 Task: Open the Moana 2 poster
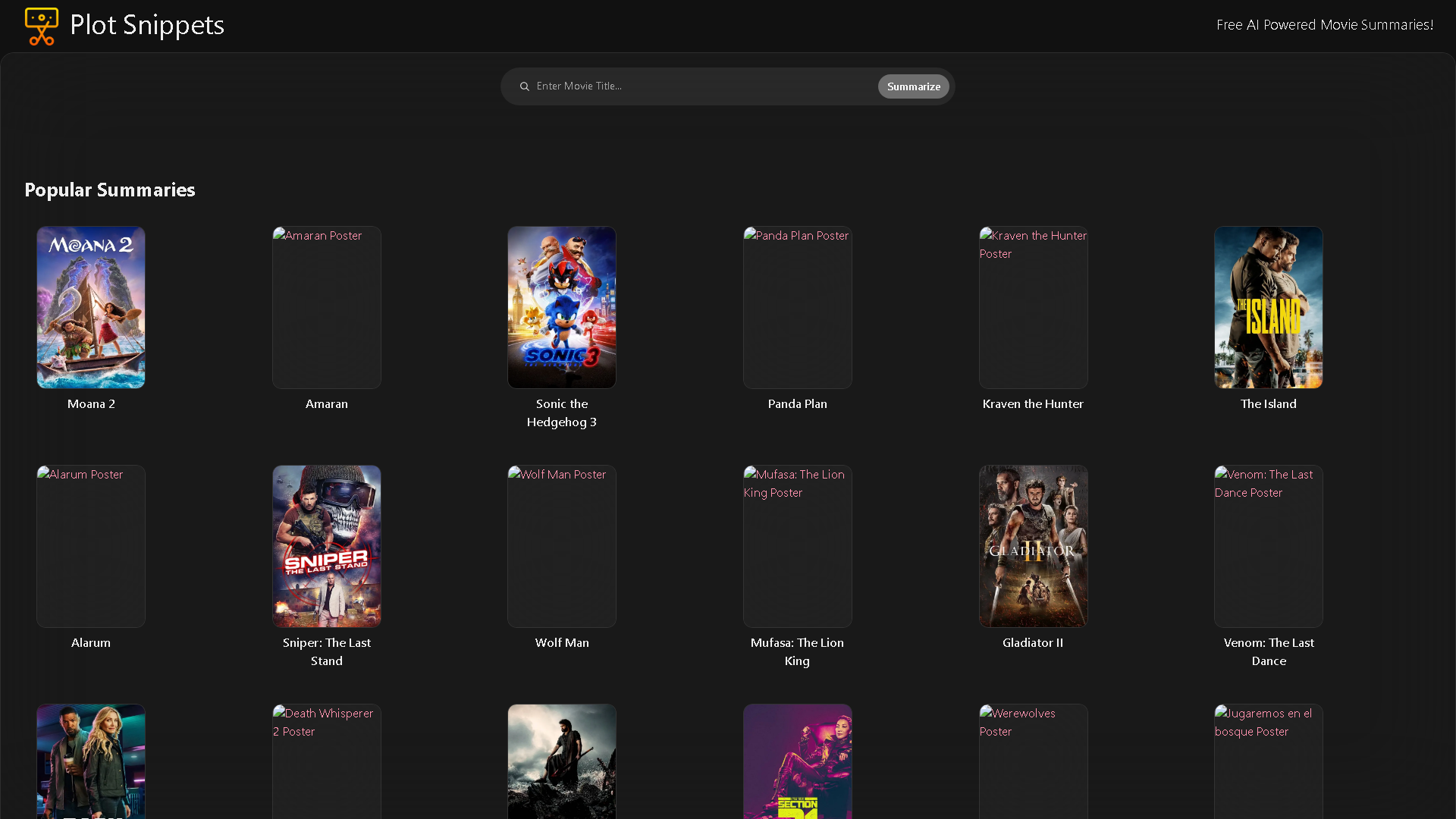pos(91,307)
